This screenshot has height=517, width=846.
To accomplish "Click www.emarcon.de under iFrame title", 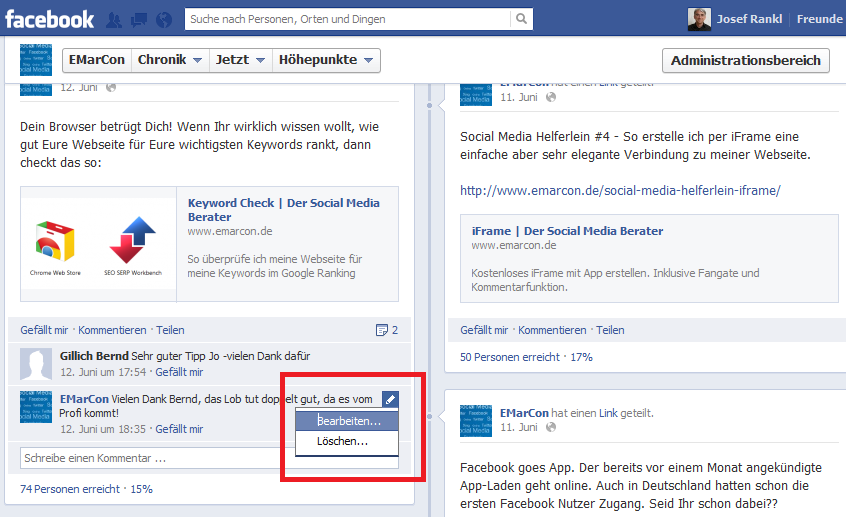I will pyautogui.click(x=514, y=245).
